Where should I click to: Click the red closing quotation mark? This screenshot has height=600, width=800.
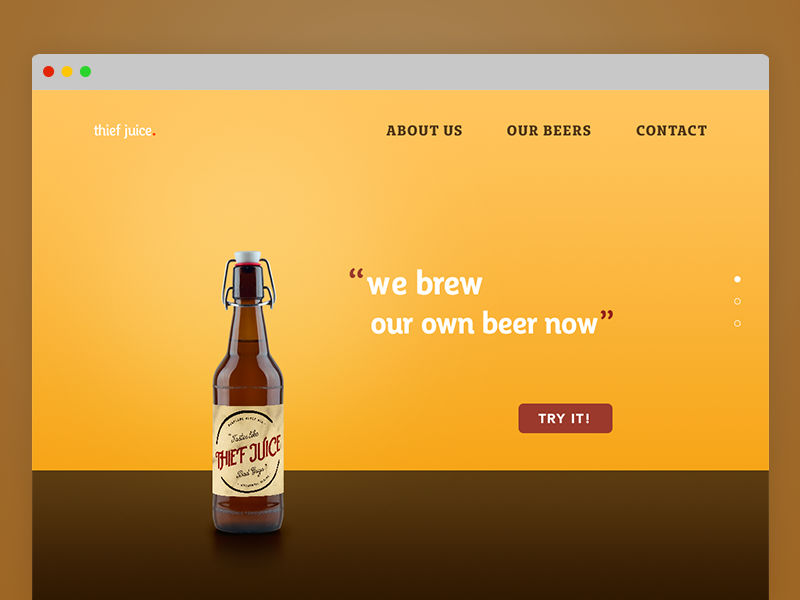point(607,316)
